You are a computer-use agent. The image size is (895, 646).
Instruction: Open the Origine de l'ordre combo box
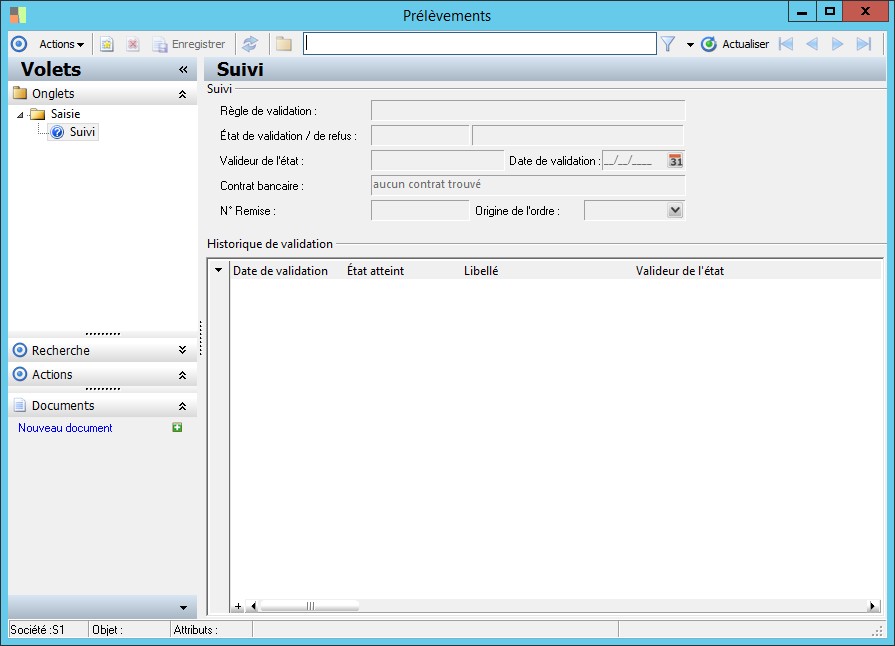[x=675, y=210]
